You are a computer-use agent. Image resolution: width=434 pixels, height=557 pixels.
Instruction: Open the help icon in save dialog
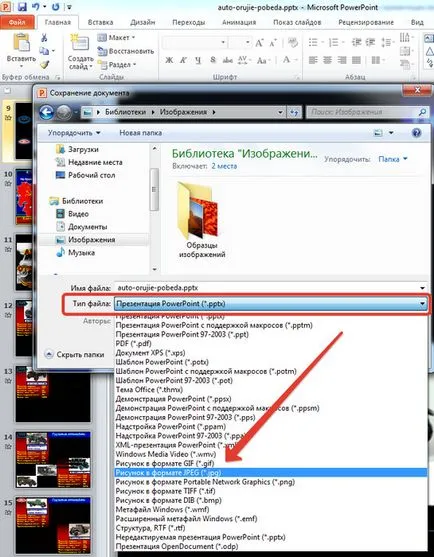tap(416, 133)
